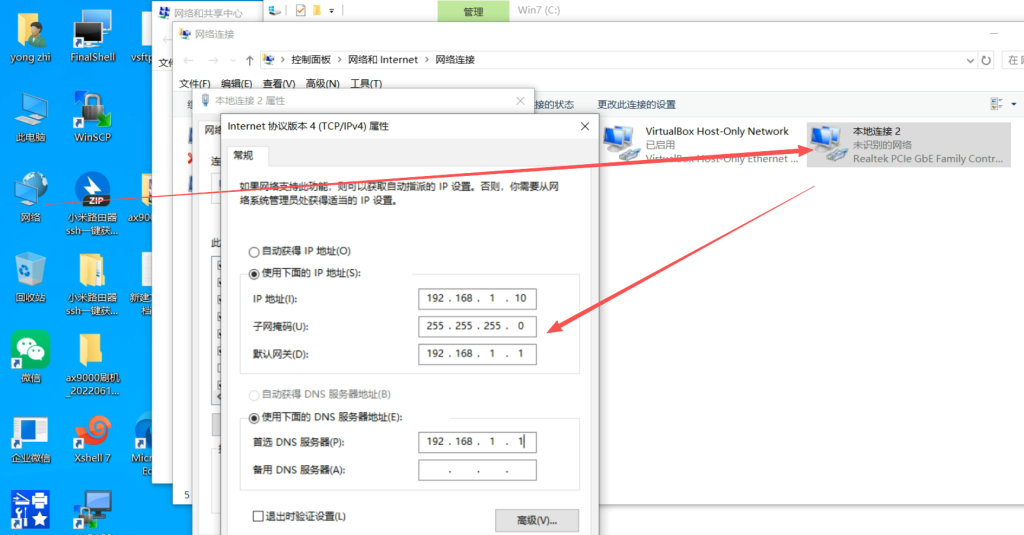Open the 查看(V) menu
Viewport: 1024px width, 535px height.
point(279,84)
